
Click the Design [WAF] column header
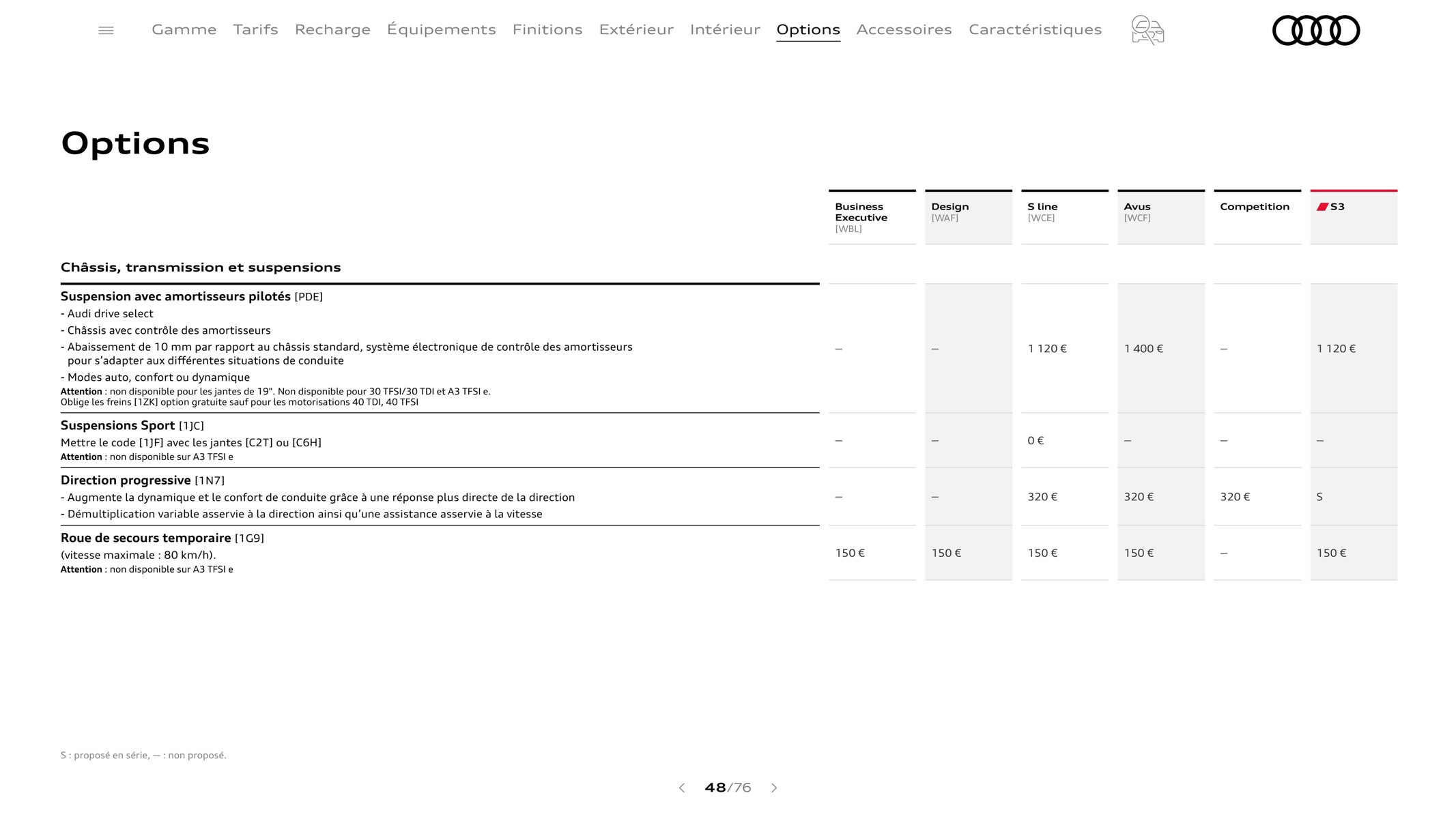click(969, 217)
